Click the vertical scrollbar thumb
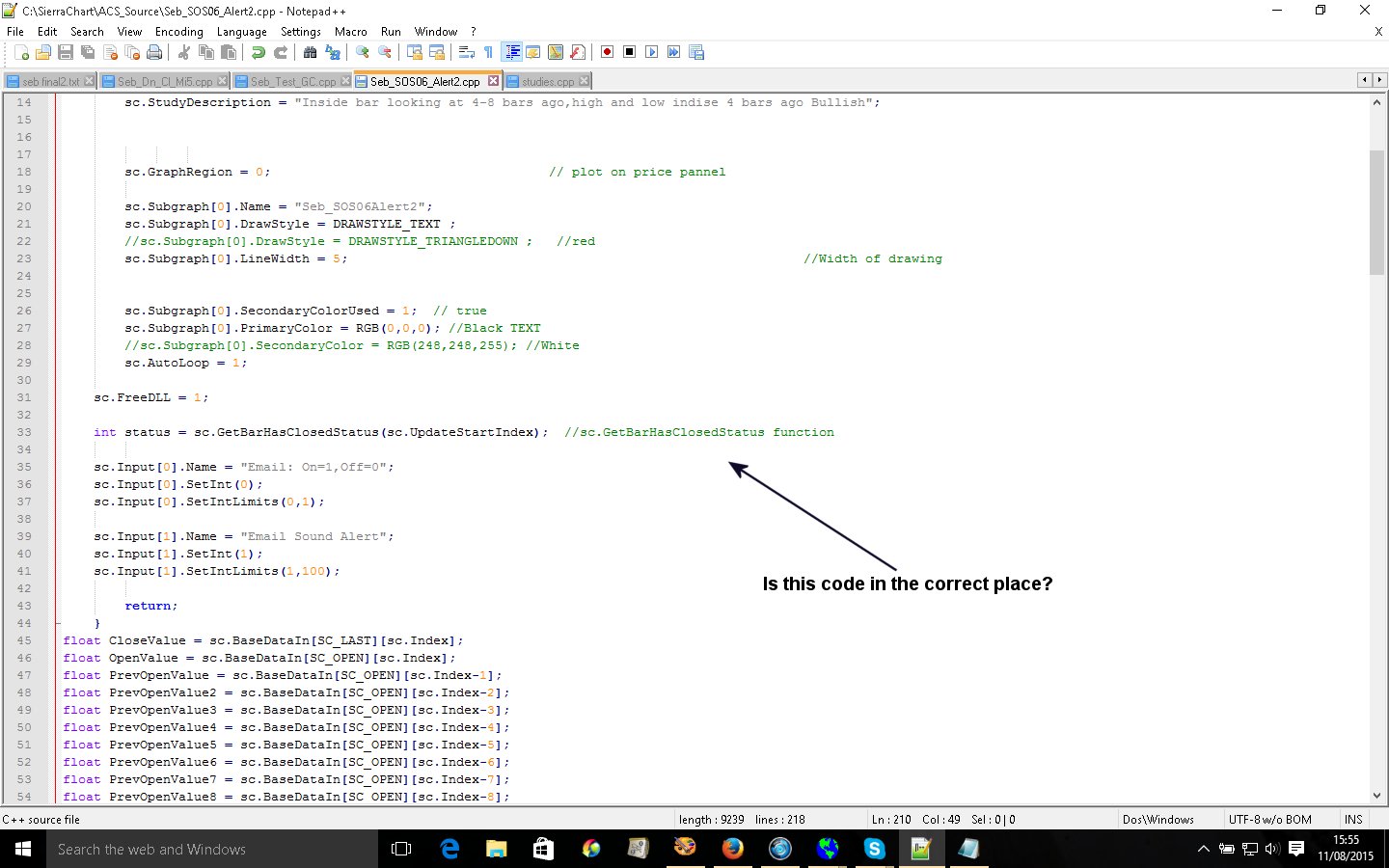Image resolution: width=1389 pixels, height=868 pixels. pyautogui.click(x=1376, y=212)
